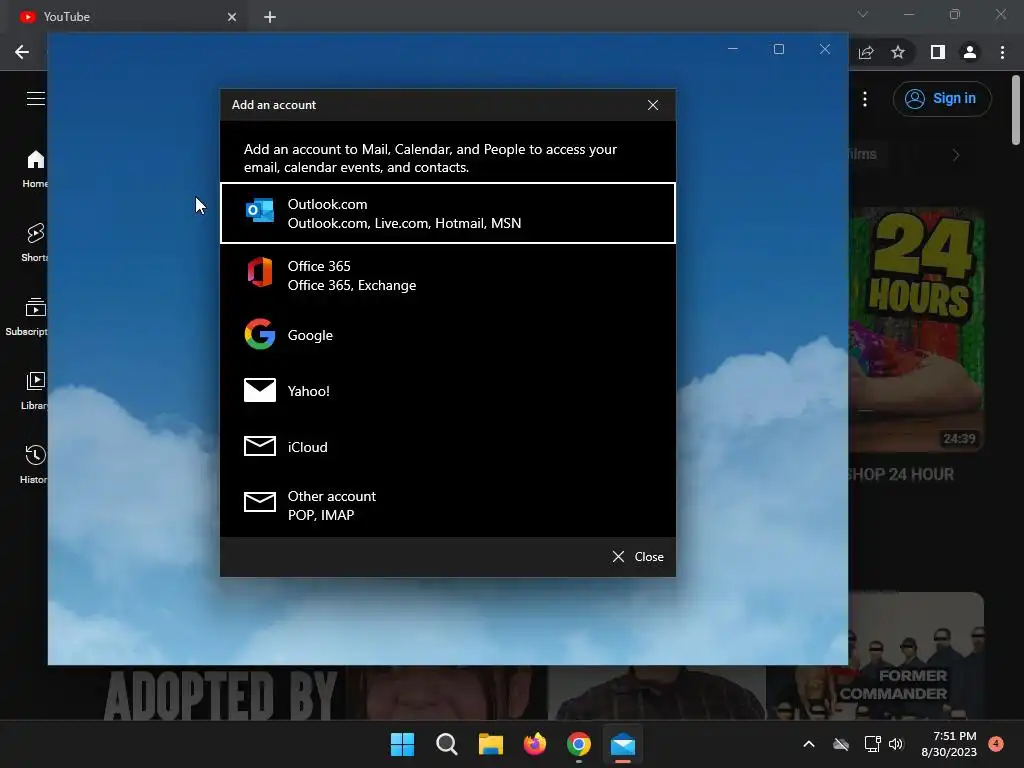This screenshot has height=768, width=1024.
Task: Select the Outlook.com account option
Action: pyautogui.click(x=448, y=213)
